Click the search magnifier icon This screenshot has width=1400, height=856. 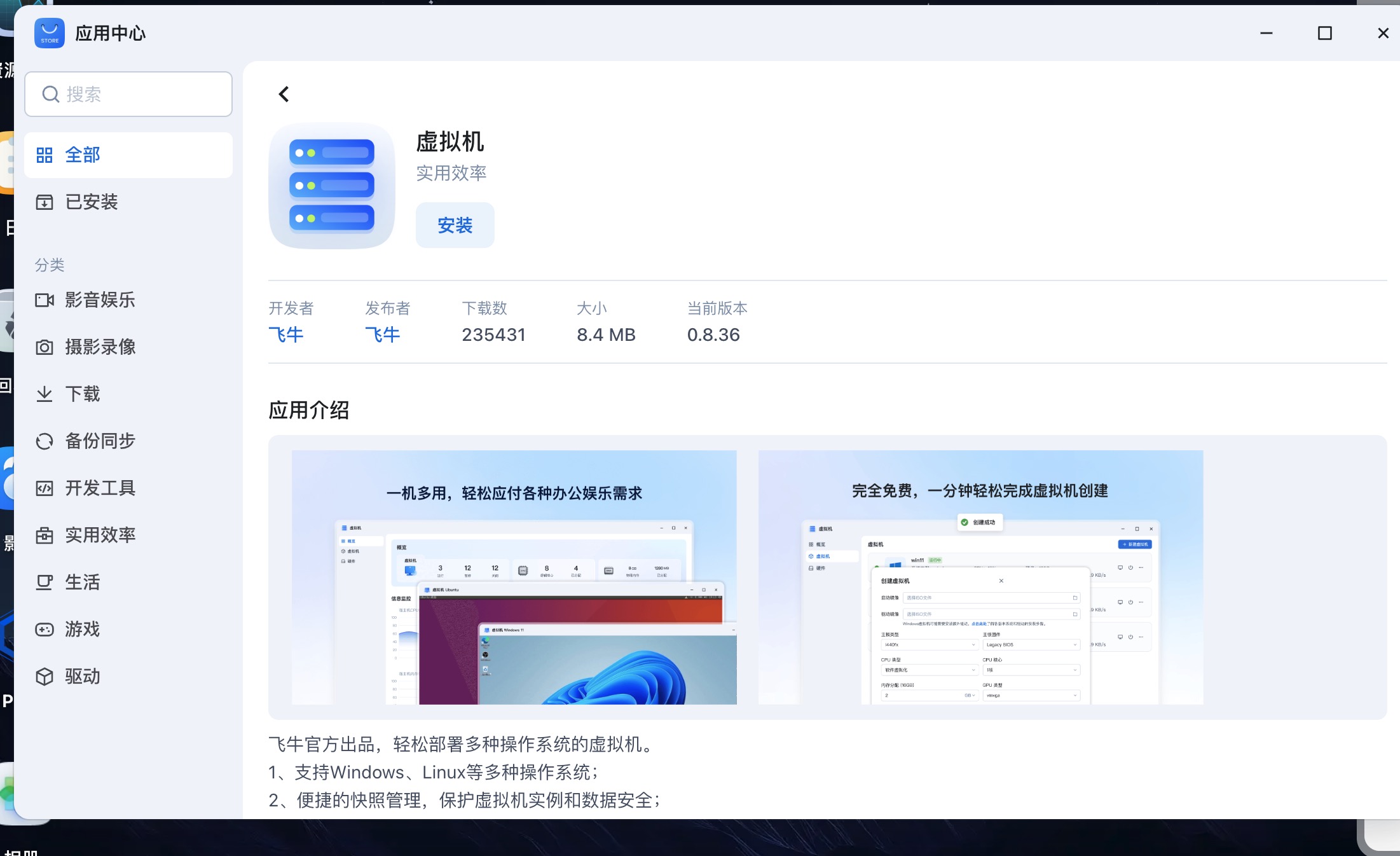51,94
